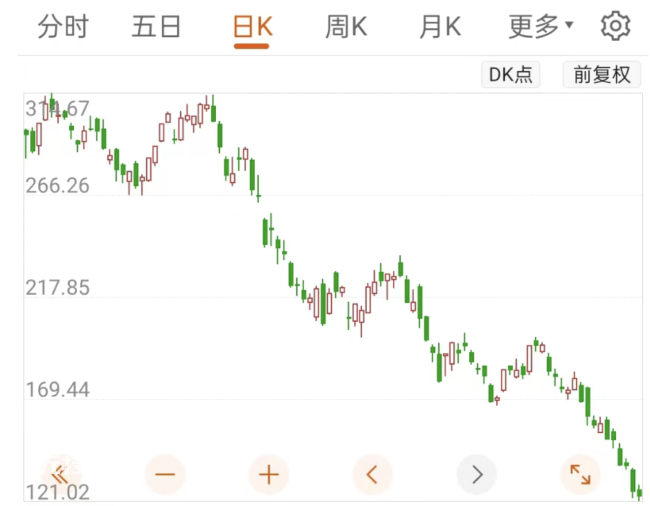
Task: Jump to earliest data with double-left arrows
Action: 61,475
